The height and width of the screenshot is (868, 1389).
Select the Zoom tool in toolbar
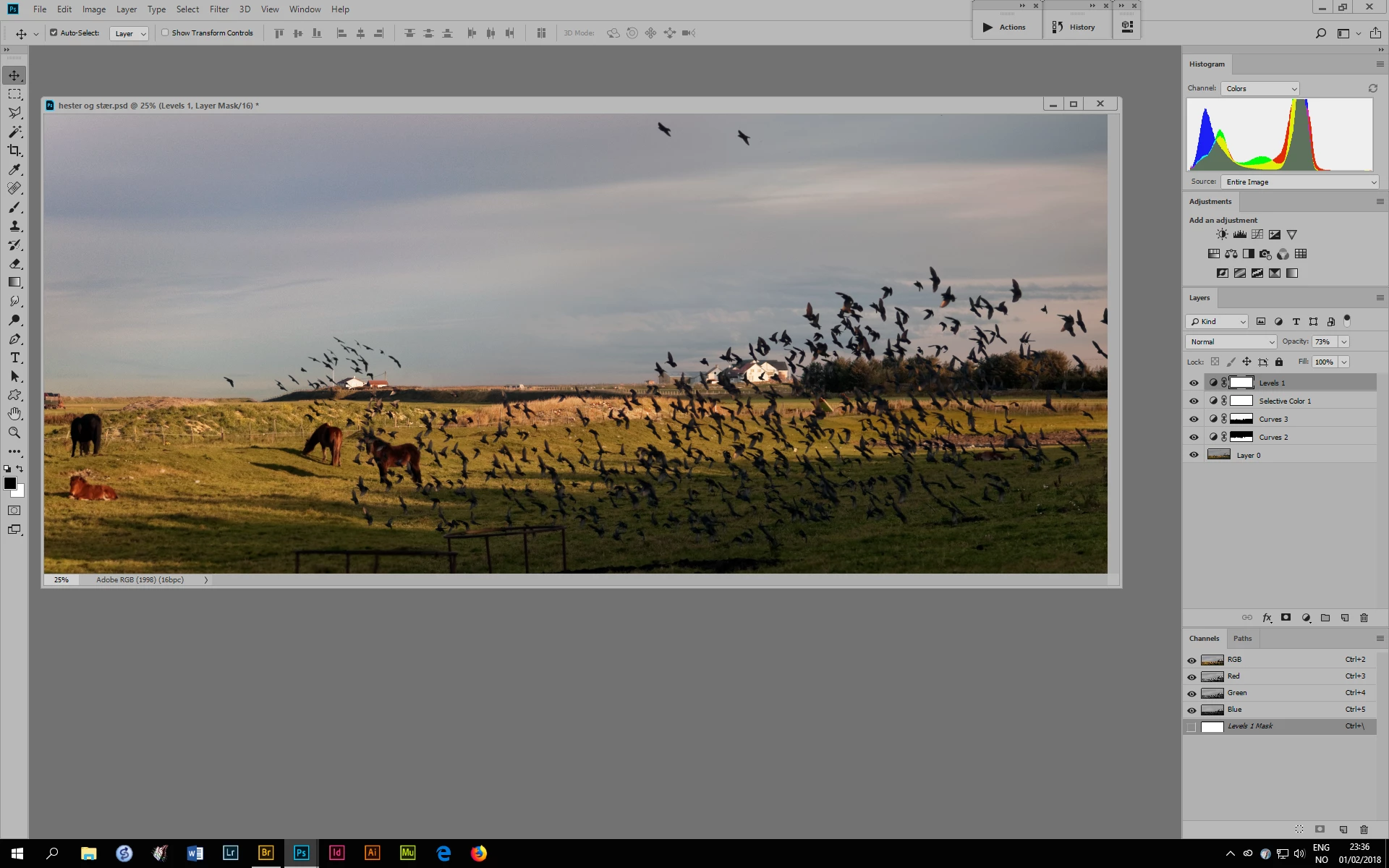14,433
